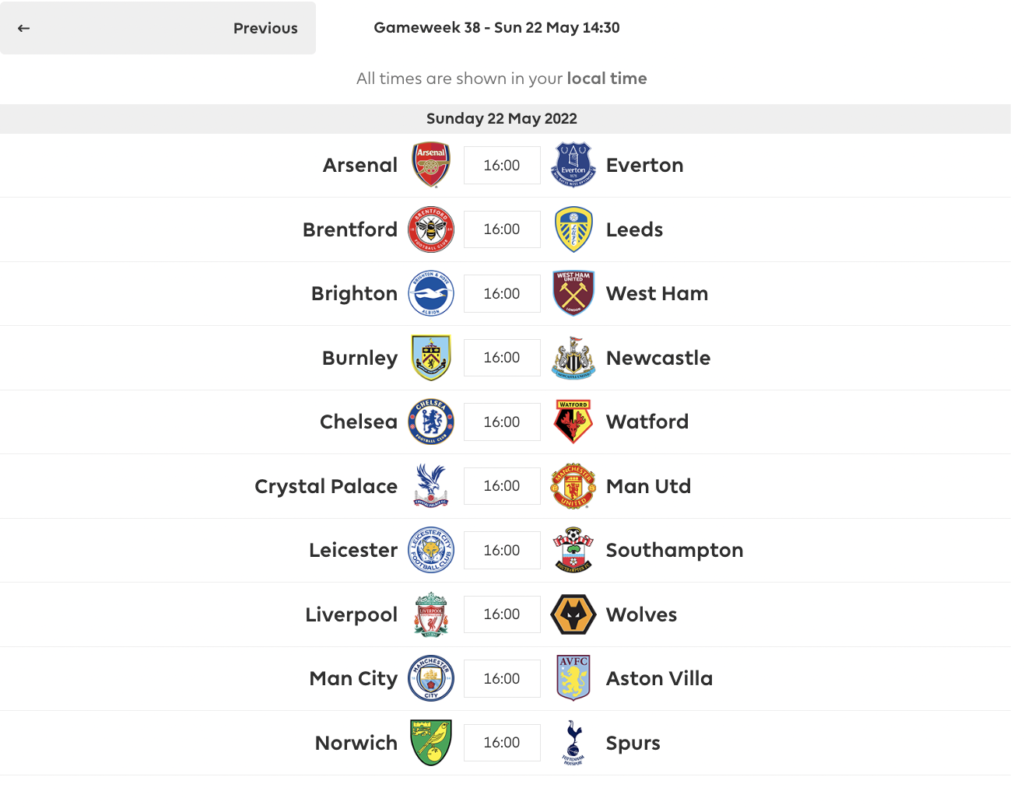Select the Wolves wolf-head crest
The height and width of the screenshot is (812, 1024).
pos(573,614)
